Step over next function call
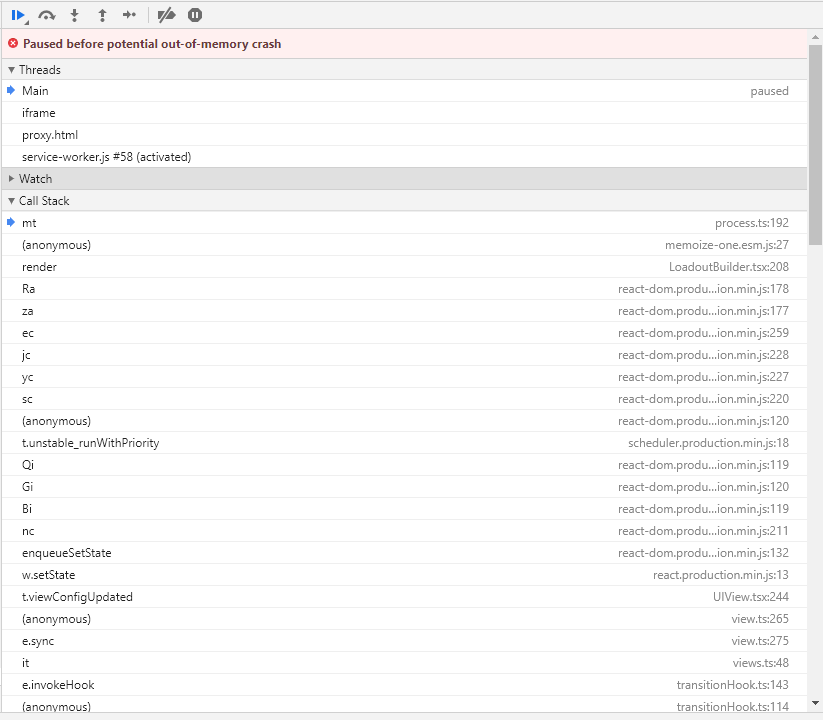Screen dimensions: 823x720 pyautogui.click(x=46, y=14)
